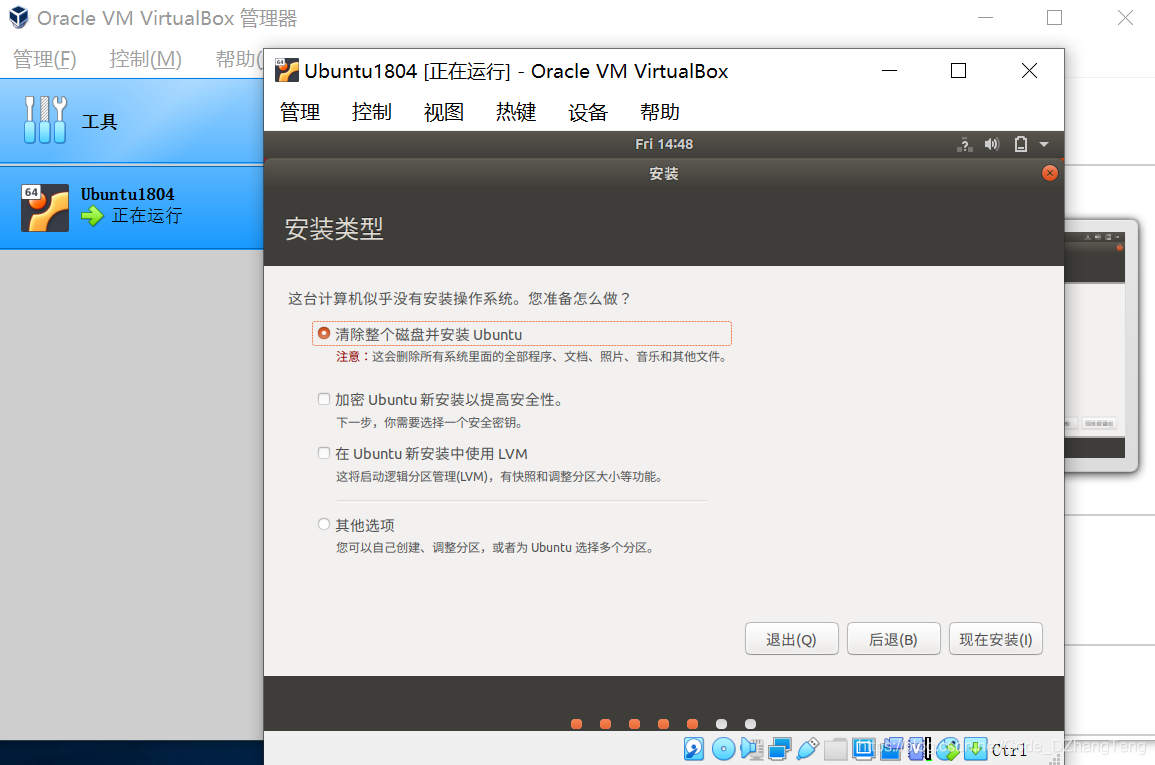Click the security key description text
This screenshot has height=765, width=1155.
click(x=430, y=423)
